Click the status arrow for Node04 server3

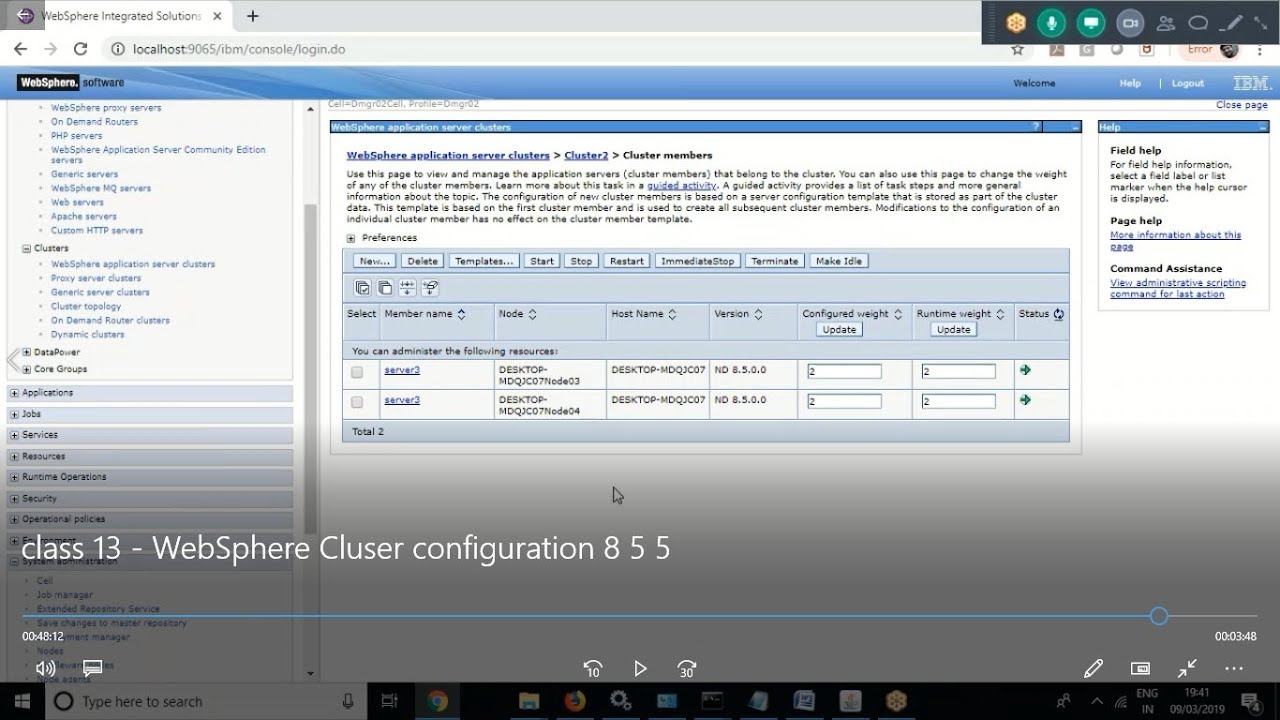pyautogui.click(x=1025, y=400)
